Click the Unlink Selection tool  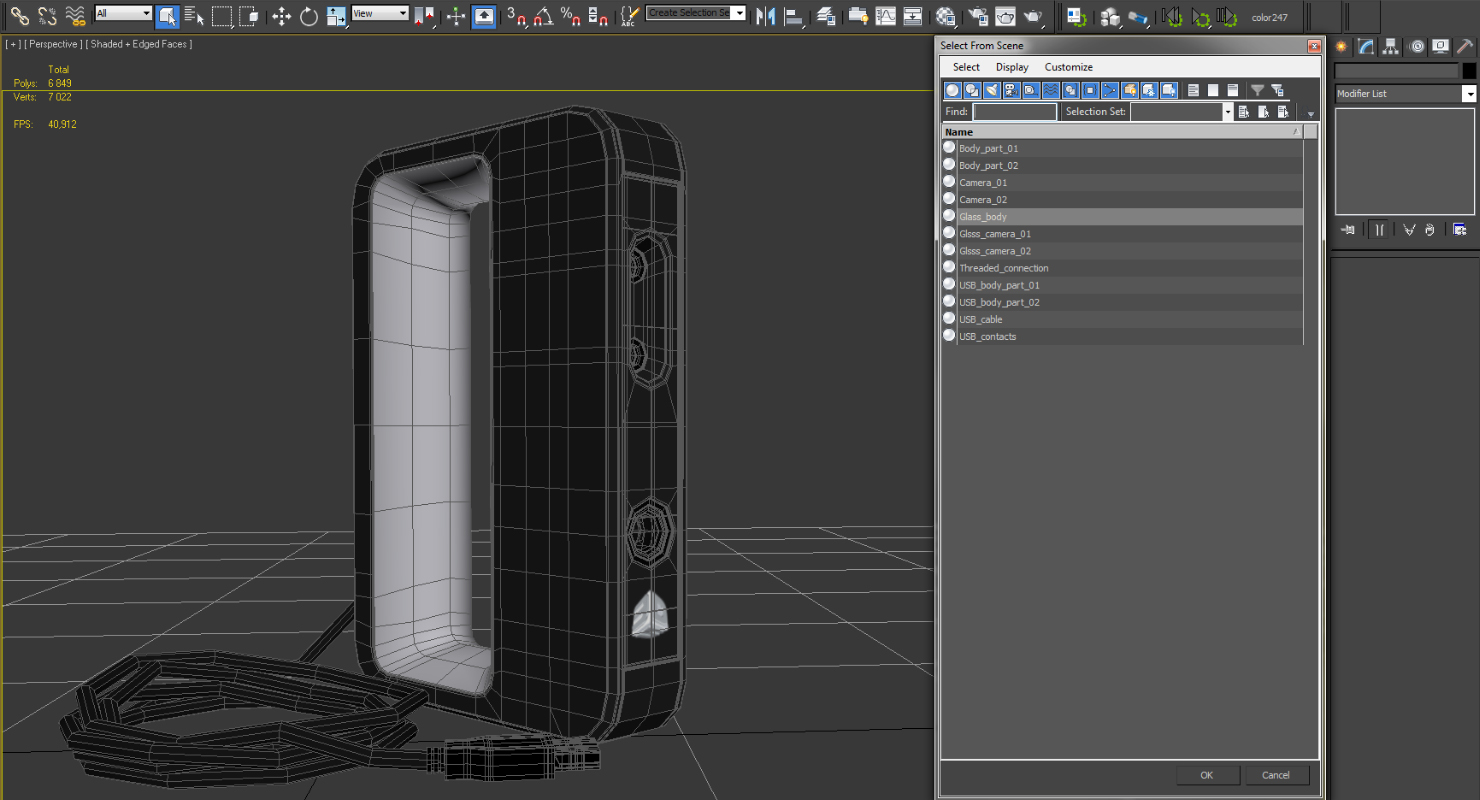(x=47, y=16)
